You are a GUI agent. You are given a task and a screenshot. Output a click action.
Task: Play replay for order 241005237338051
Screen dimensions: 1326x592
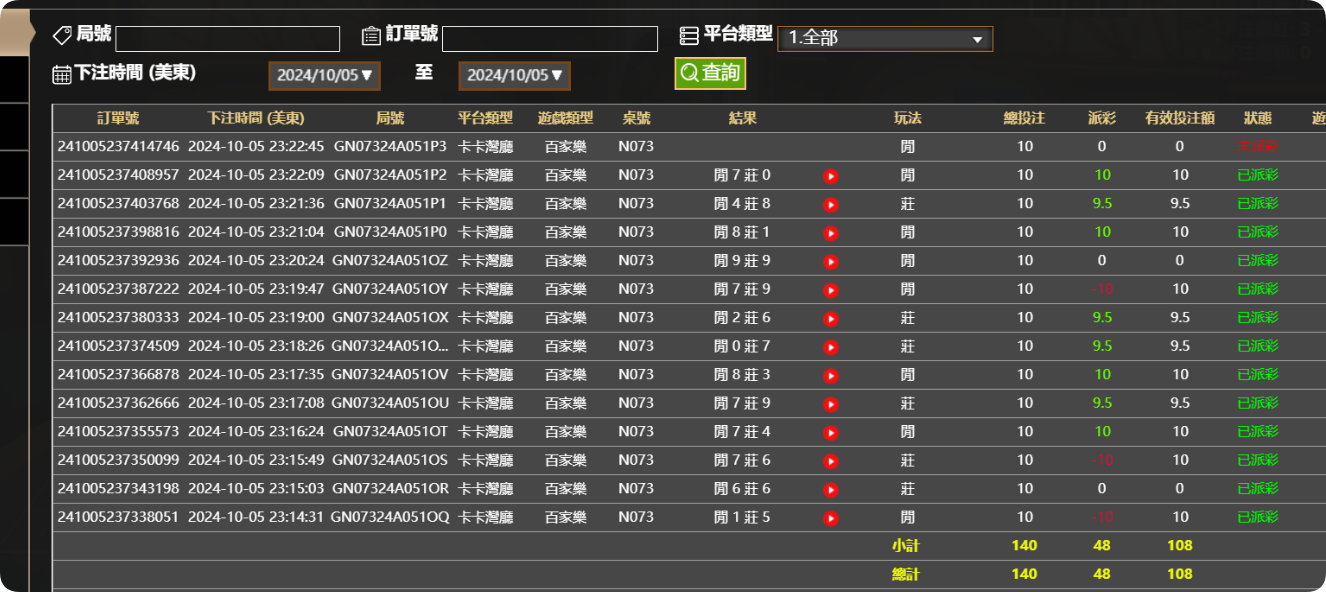830,517
